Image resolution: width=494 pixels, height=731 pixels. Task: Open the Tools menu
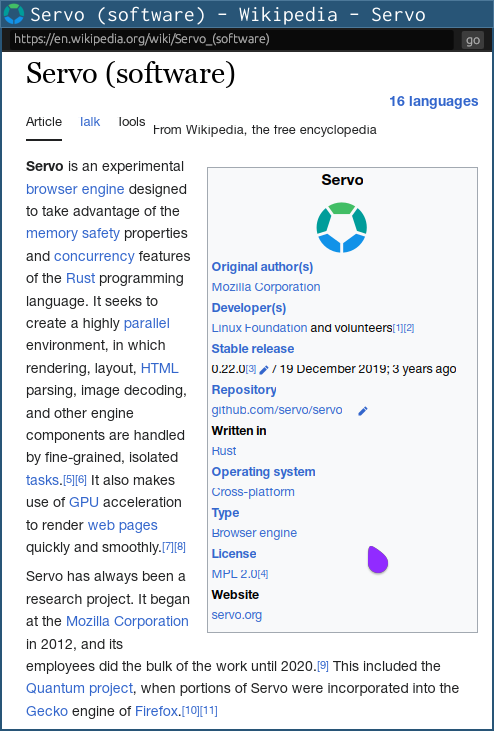[x=131, y=122]
